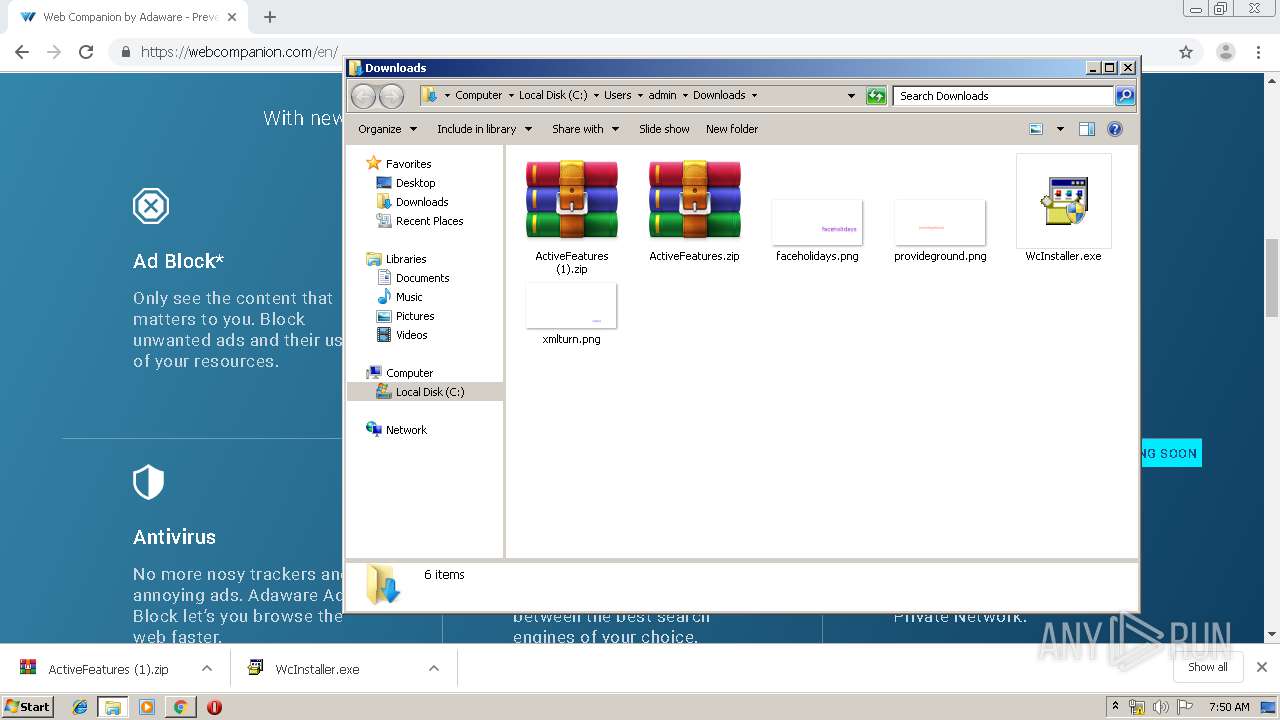Expand WcInstaller.exe download options chevron
Image resolution: width=1280 pixels, height=720 pixels.
(x=434, y=669)
